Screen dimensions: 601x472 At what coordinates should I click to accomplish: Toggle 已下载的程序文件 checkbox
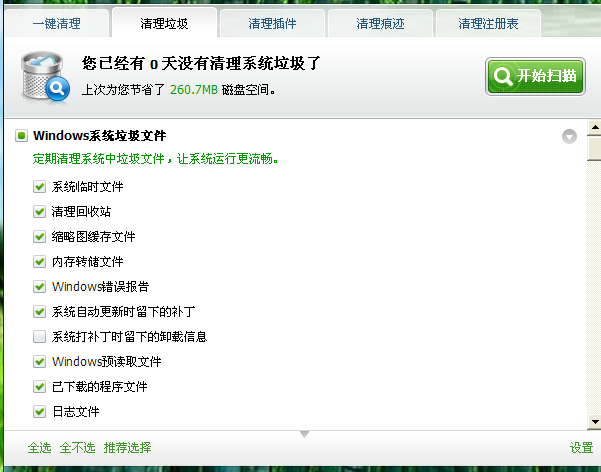(x=39, y=386)
